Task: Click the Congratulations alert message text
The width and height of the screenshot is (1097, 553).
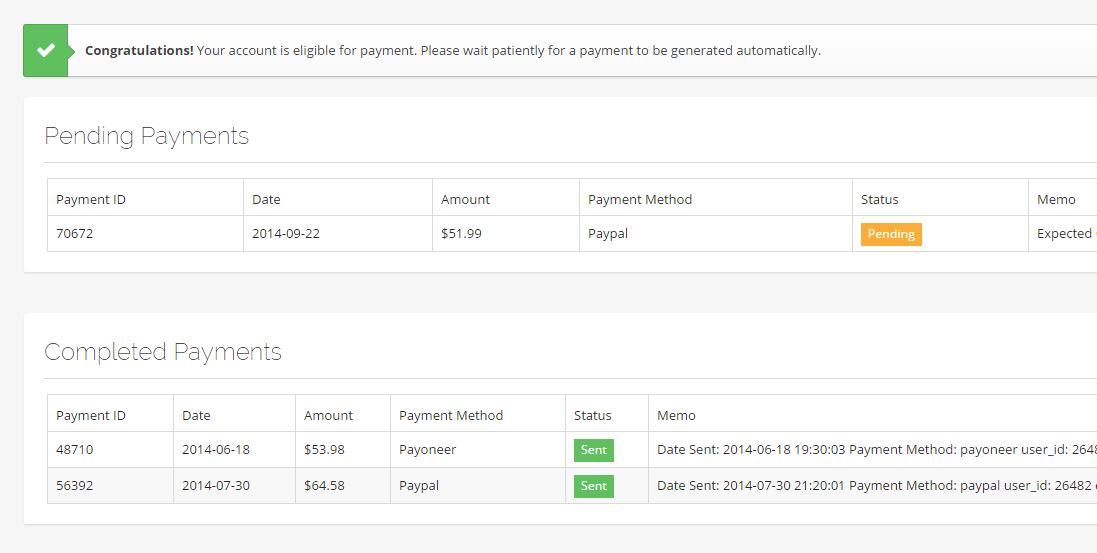Action: click(453, 50)
